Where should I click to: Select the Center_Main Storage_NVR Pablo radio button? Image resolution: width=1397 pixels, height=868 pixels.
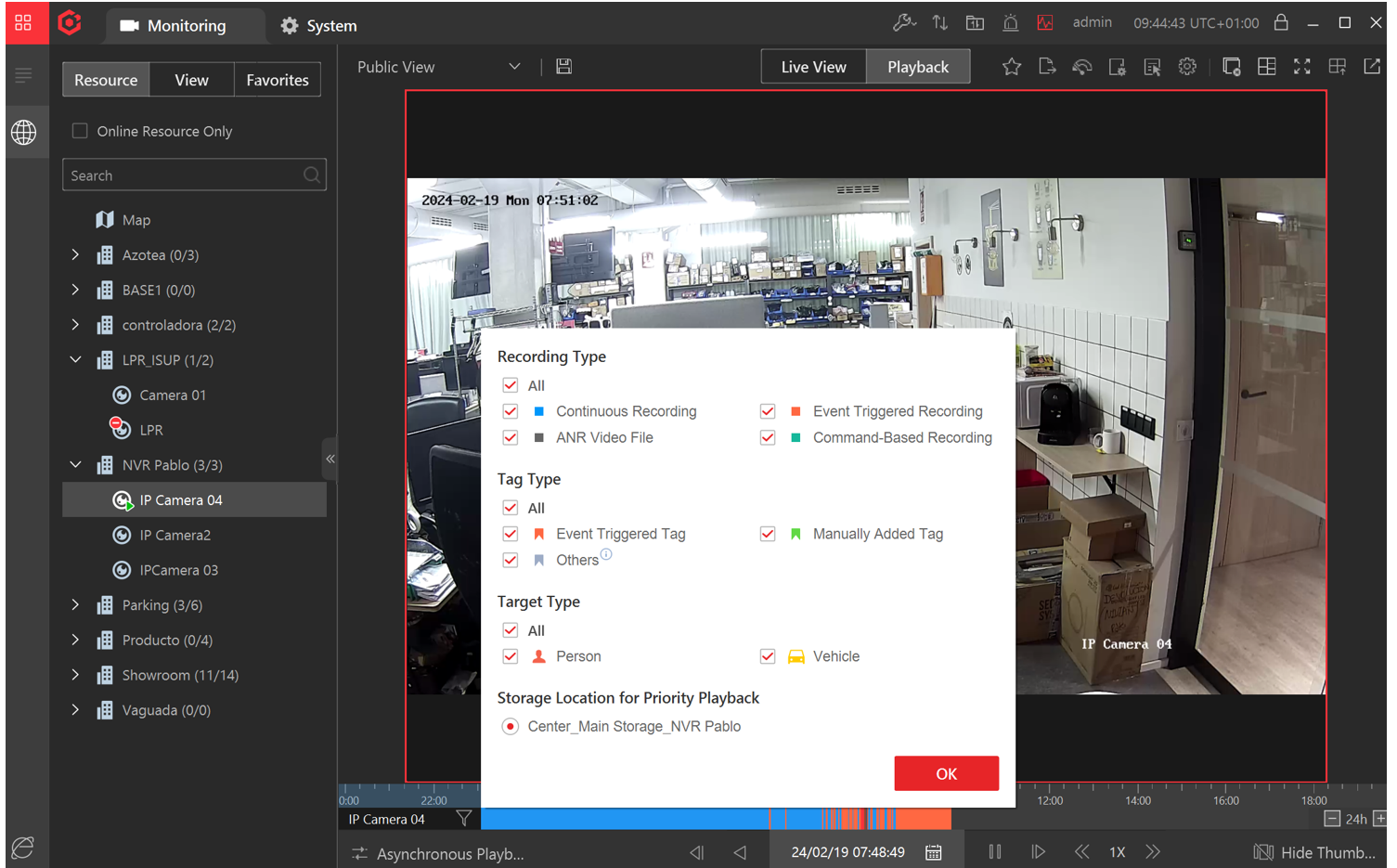pos(510,726)
